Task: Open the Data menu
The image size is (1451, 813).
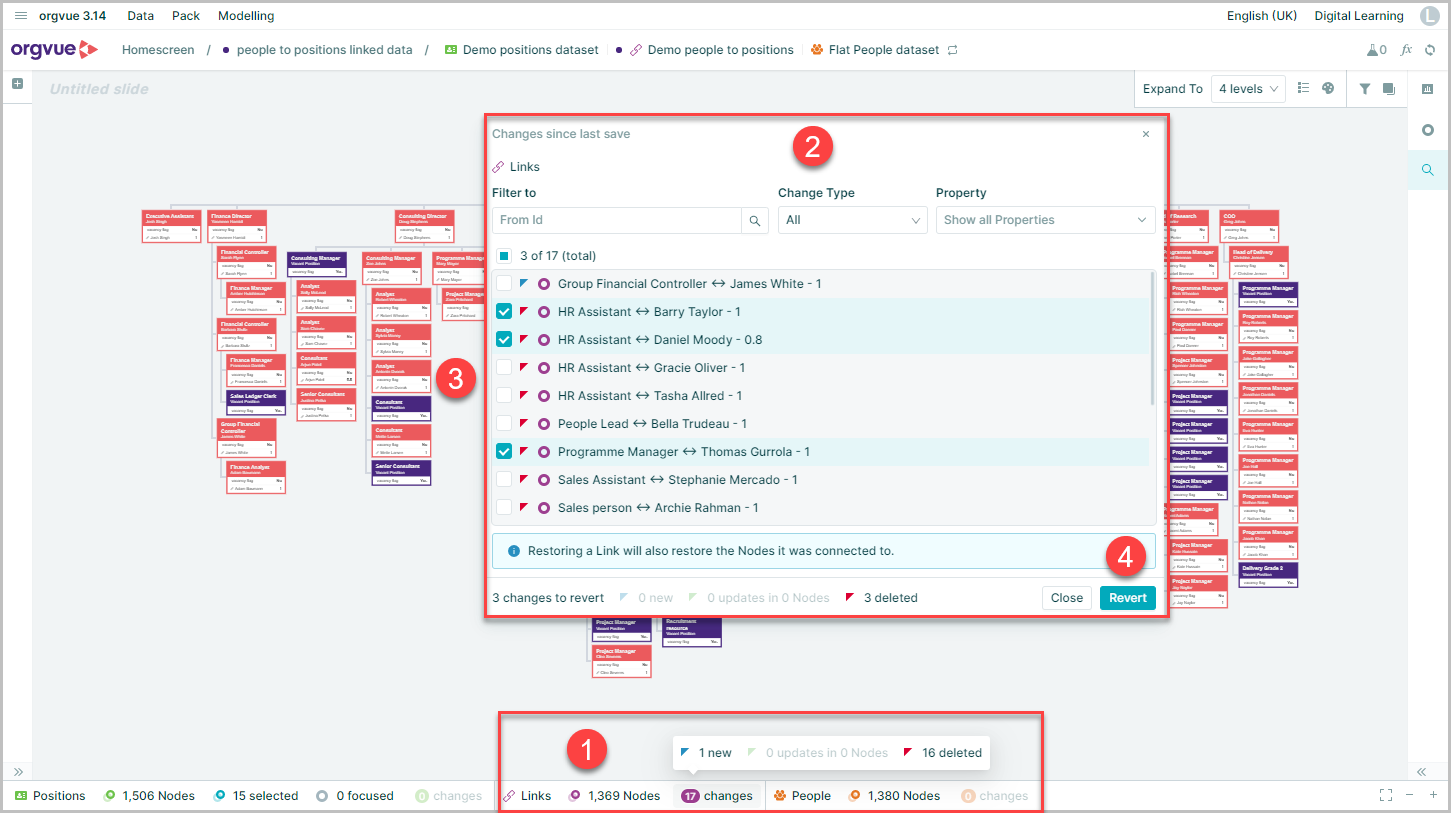Action: point(141,16)
